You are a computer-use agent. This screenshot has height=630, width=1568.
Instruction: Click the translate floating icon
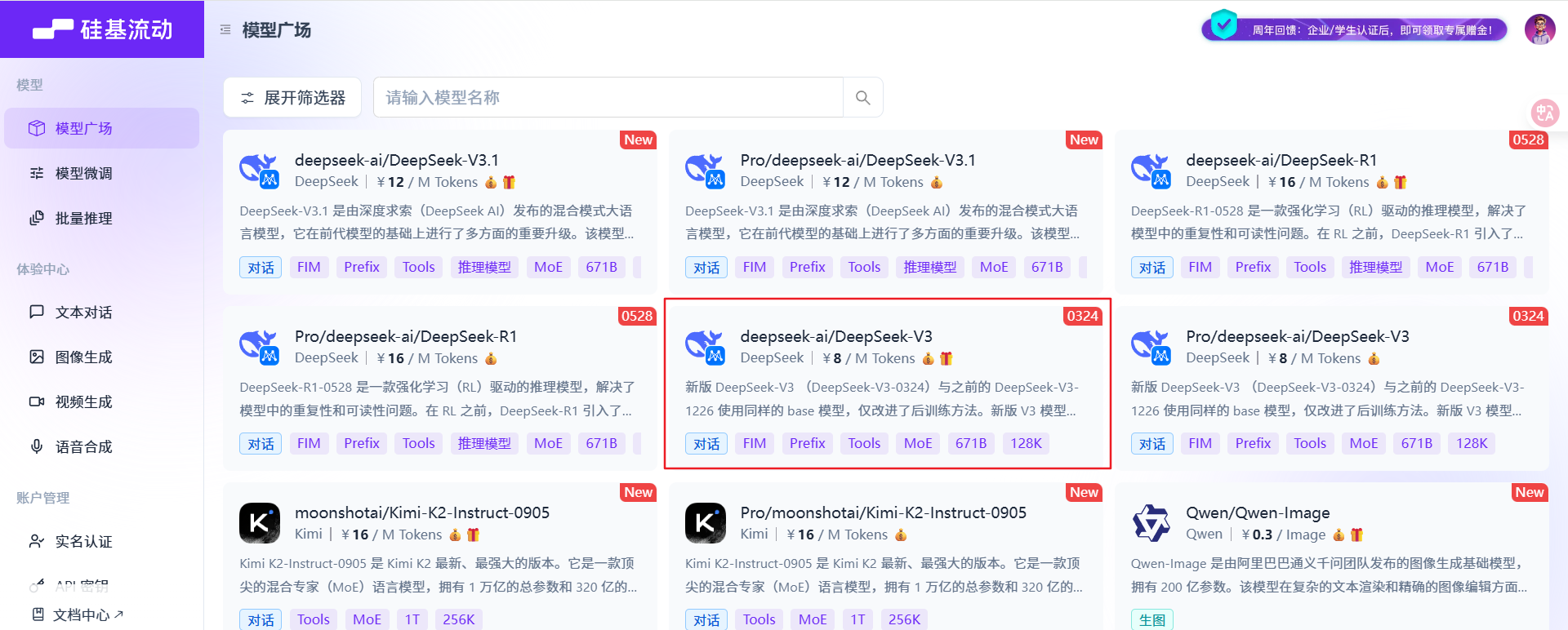pos(1544,112)
